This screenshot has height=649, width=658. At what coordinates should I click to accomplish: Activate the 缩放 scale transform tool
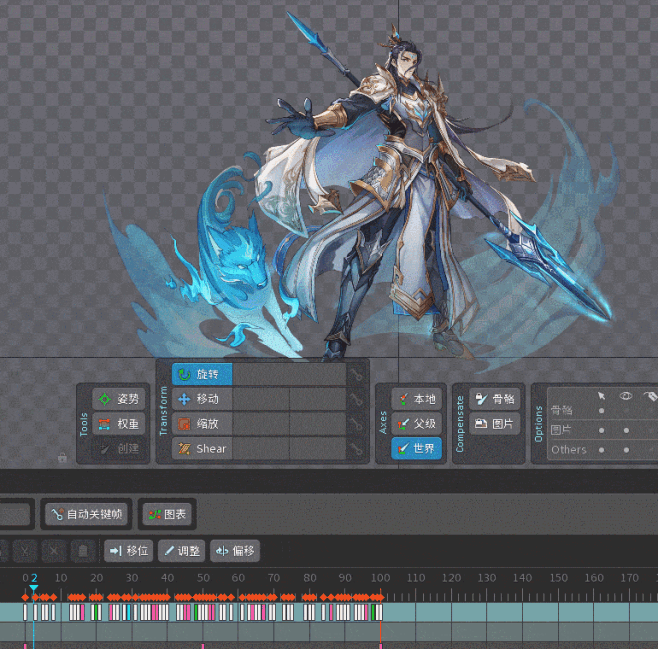[202, 424]
